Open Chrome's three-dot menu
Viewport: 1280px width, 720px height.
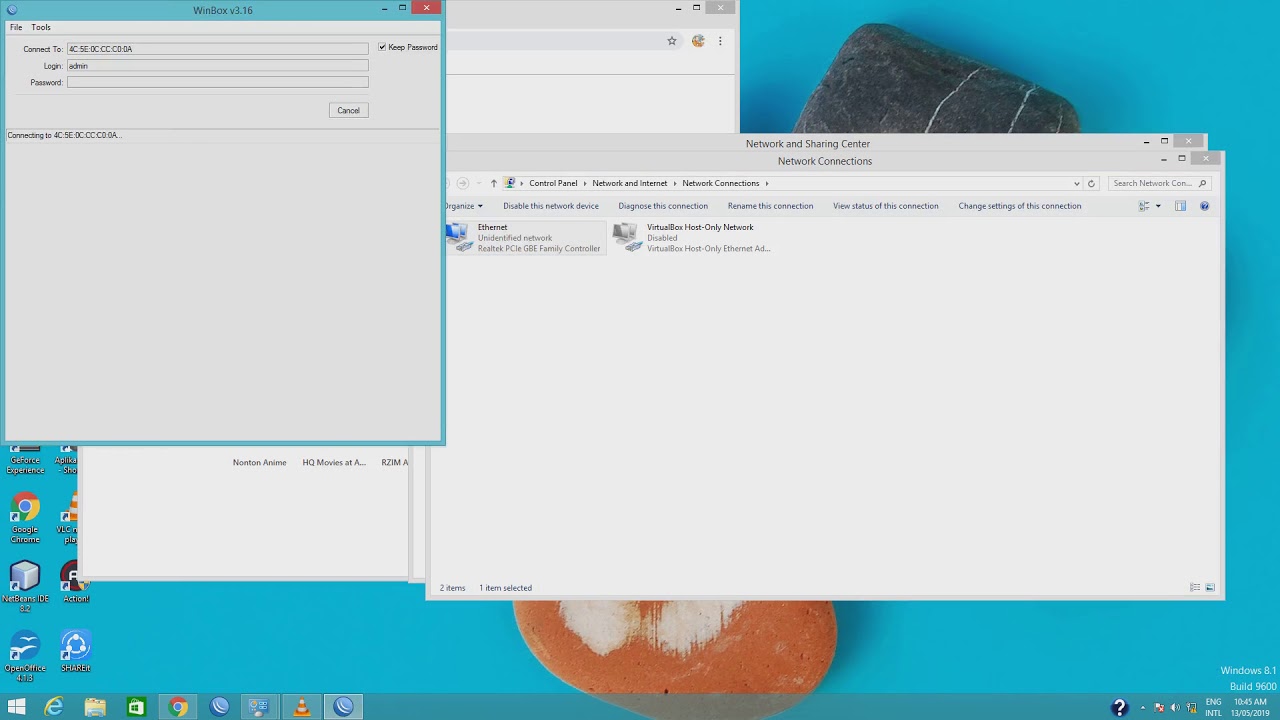[720, 41]
